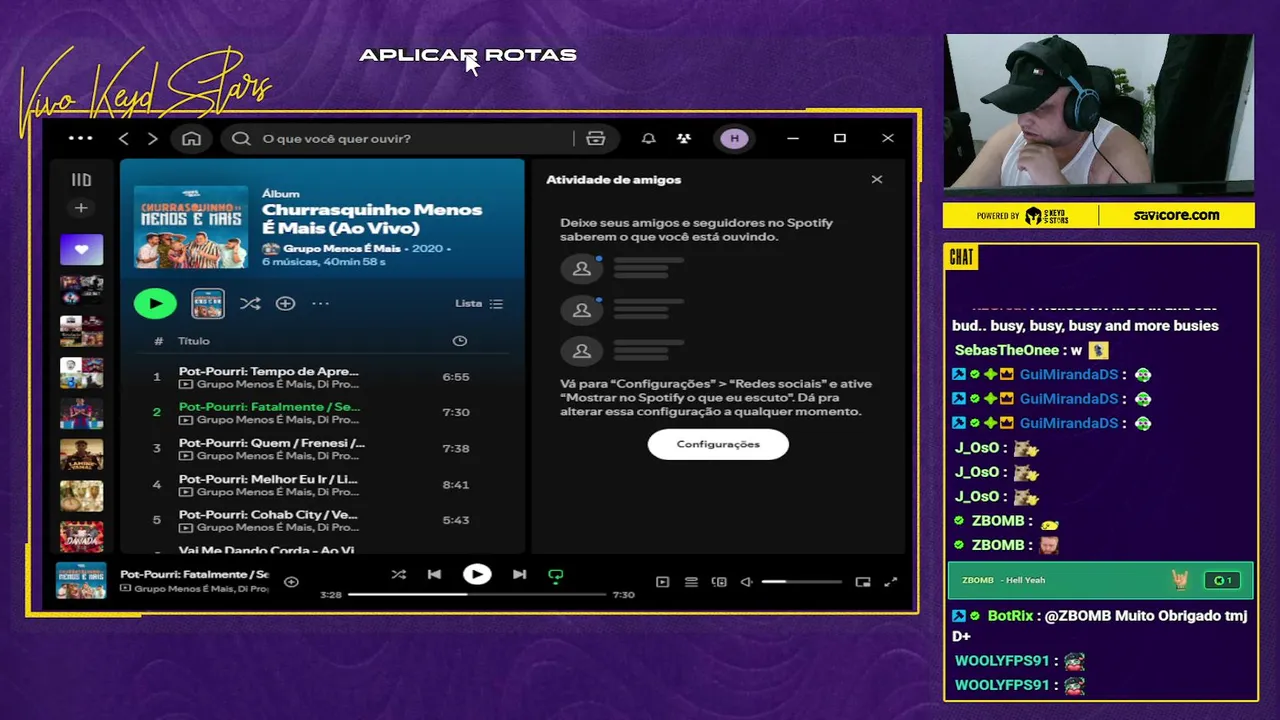Switch the player to full screen

pos(891,582)
